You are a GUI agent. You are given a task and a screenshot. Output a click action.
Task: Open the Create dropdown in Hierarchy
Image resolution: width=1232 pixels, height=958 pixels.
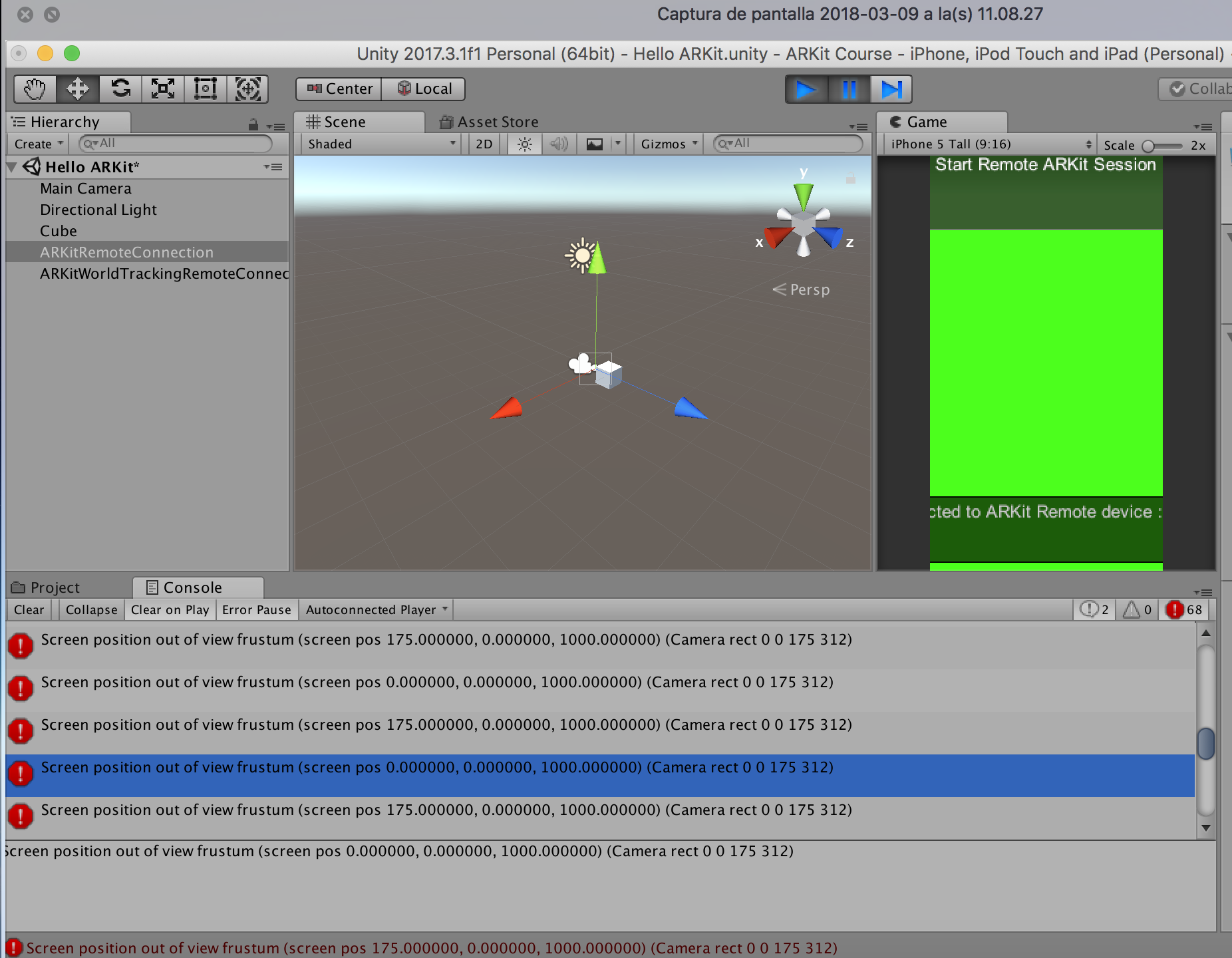click(39, 144)
